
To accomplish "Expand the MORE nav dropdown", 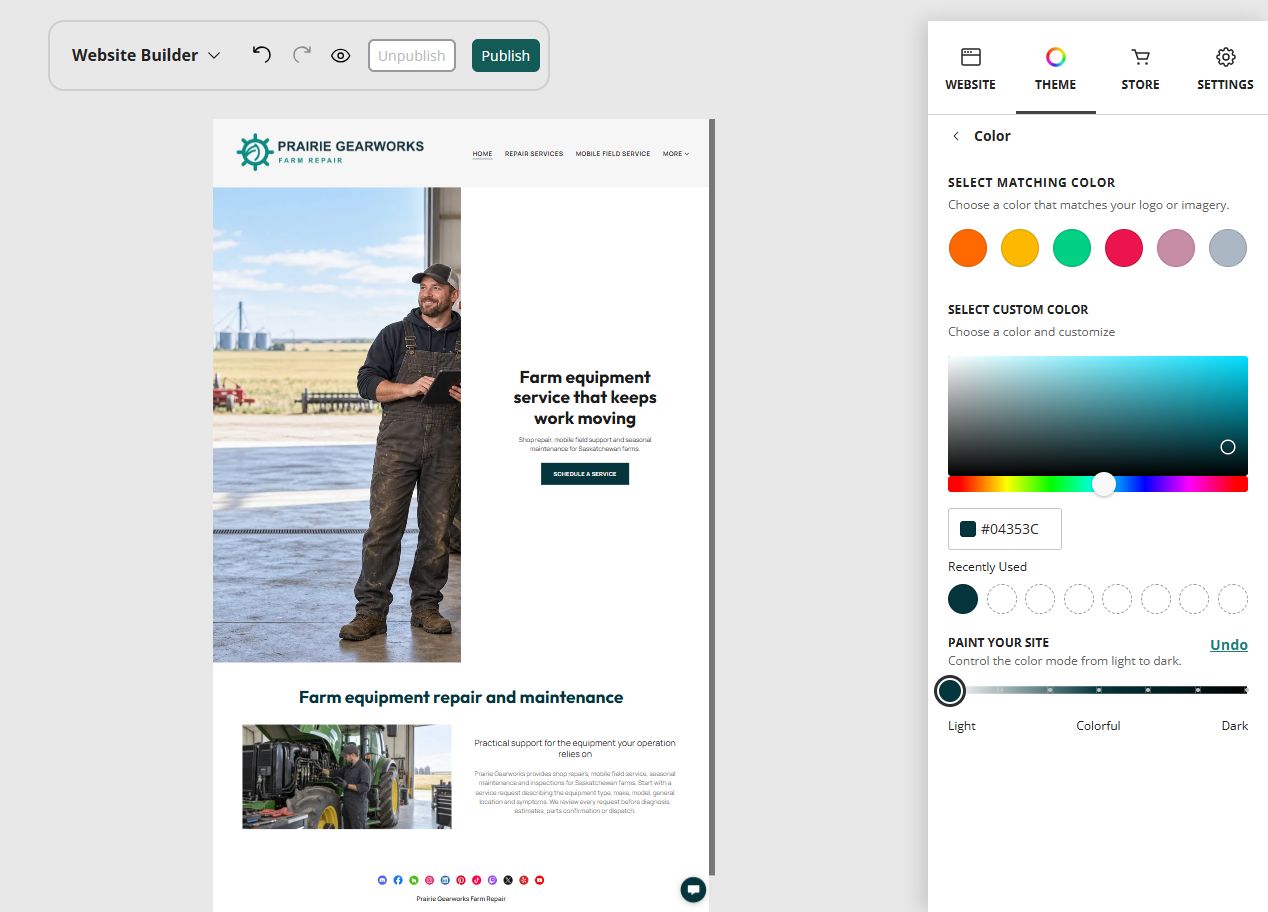I will [676, 154].
